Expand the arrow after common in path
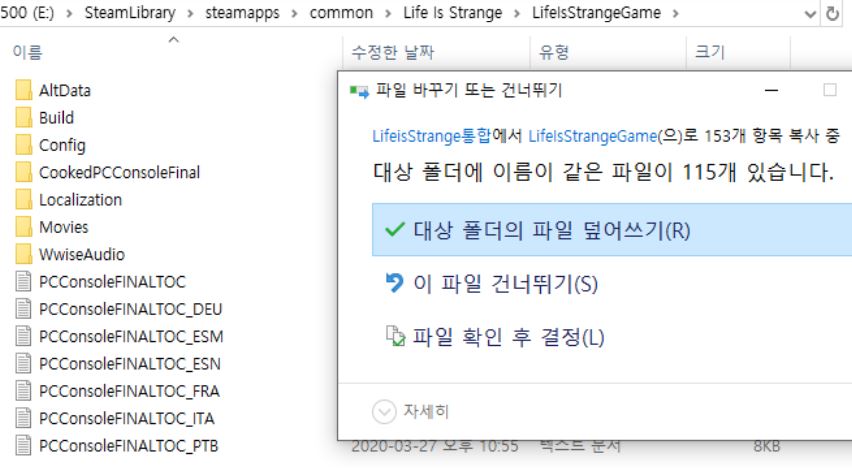Image resolution: width=852 pixels, height=468 pixels. tap(388, 13)
